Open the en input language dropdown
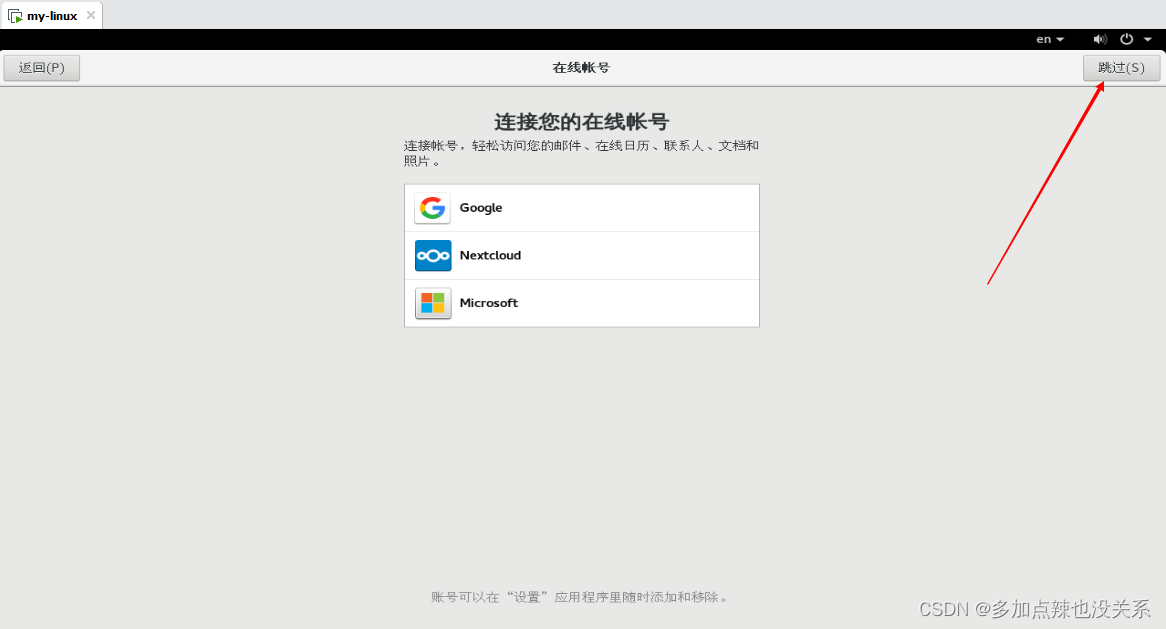 pos(1050,39)
